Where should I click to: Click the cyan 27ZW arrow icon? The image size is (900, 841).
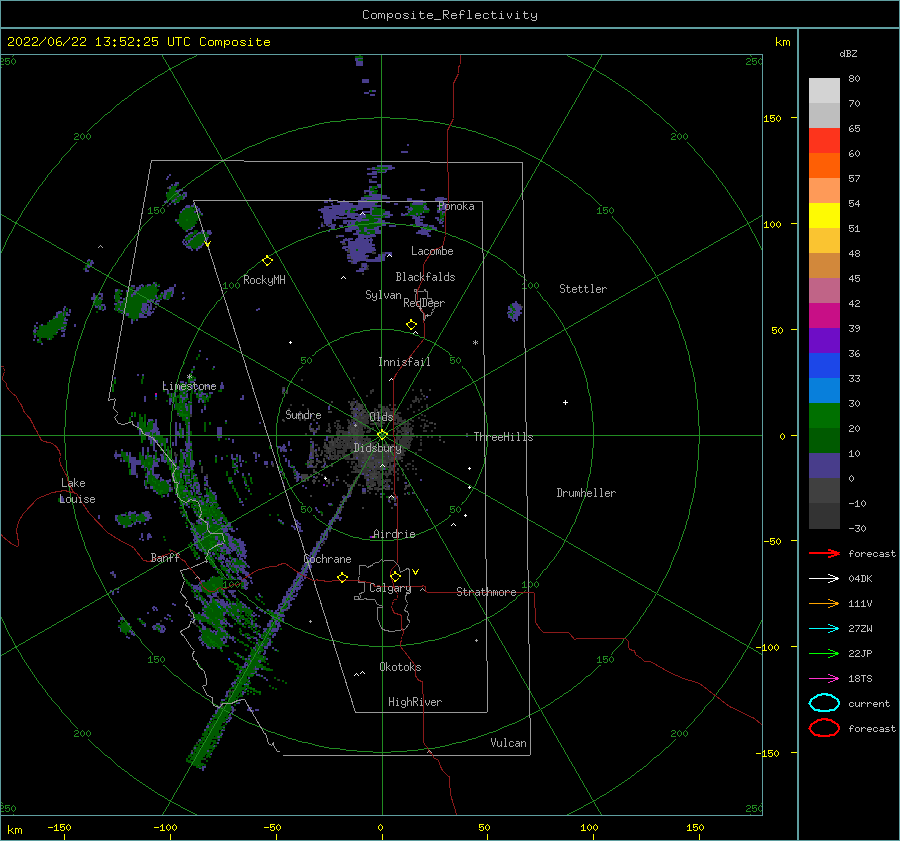point(824,629)
